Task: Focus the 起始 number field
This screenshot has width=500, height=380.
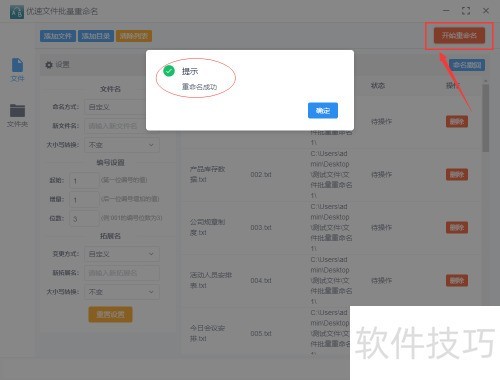Action: click(84, 181)
